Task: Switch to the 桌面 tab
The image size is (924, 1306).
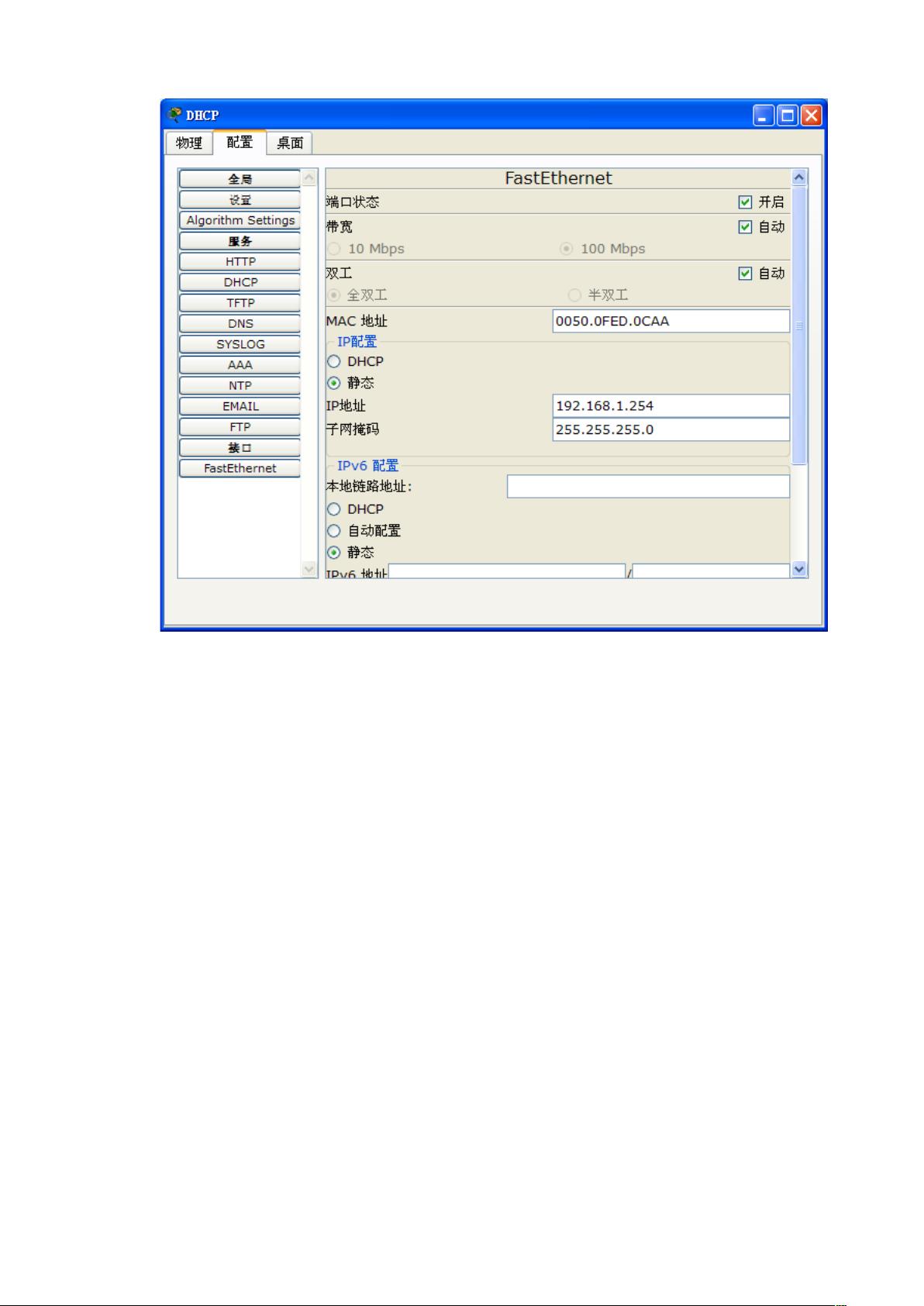Action: [290, 143]
